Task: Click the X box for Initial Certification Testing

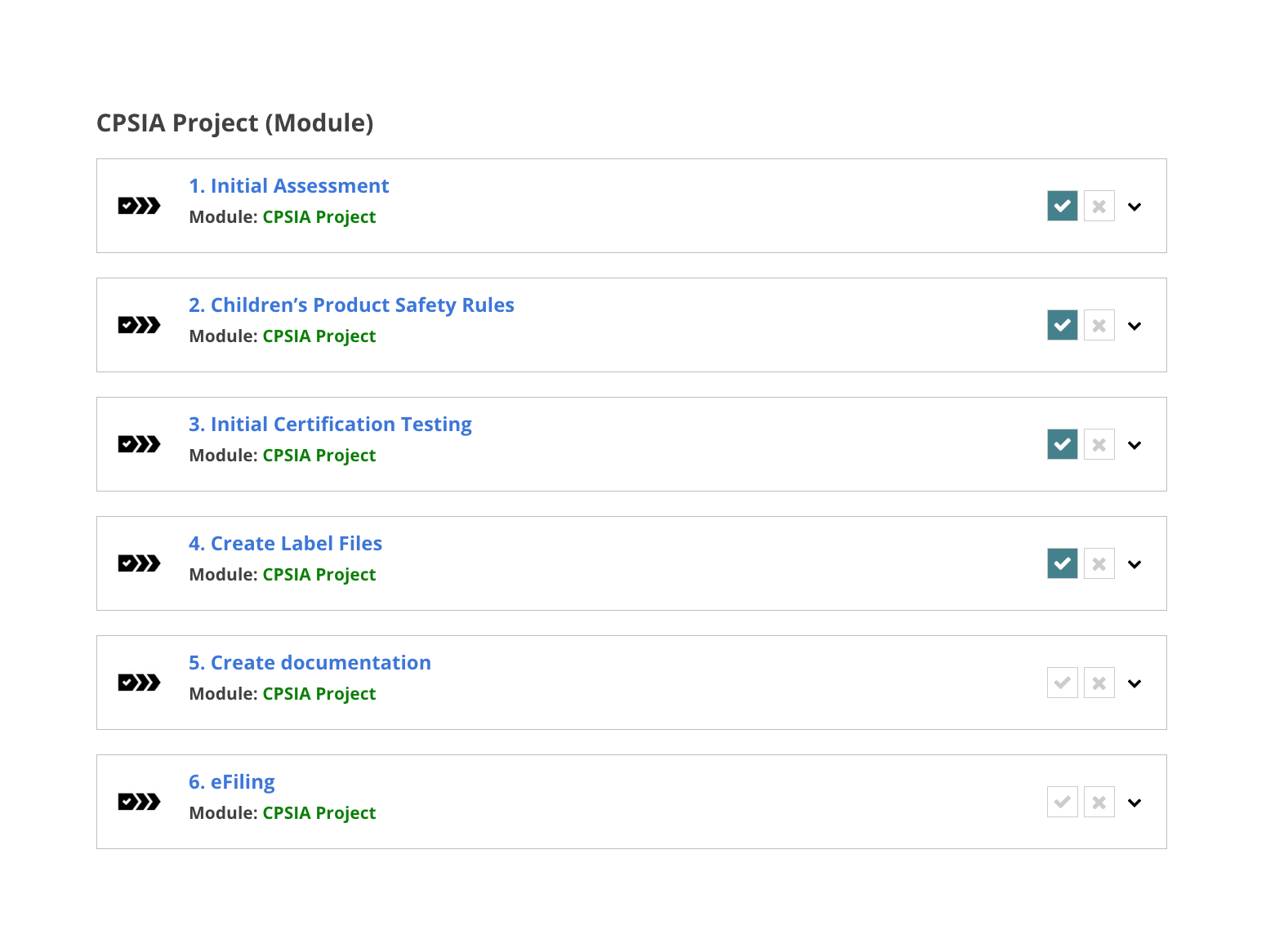Action: (1099, 444)
